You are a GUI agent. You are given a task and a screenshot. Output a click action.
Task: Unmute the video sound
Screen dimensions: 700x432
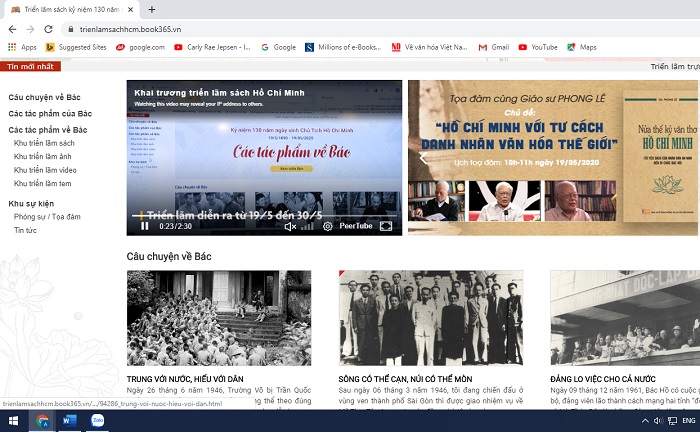(290, 227)
